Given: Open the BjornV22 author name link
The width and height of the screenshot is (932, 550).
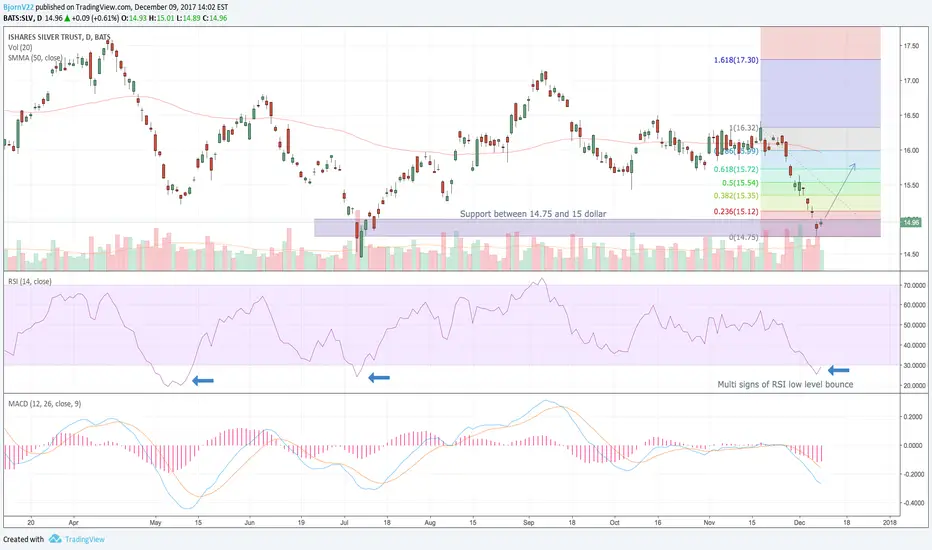Looking at the screenshot, I should (x=18, y=8).
